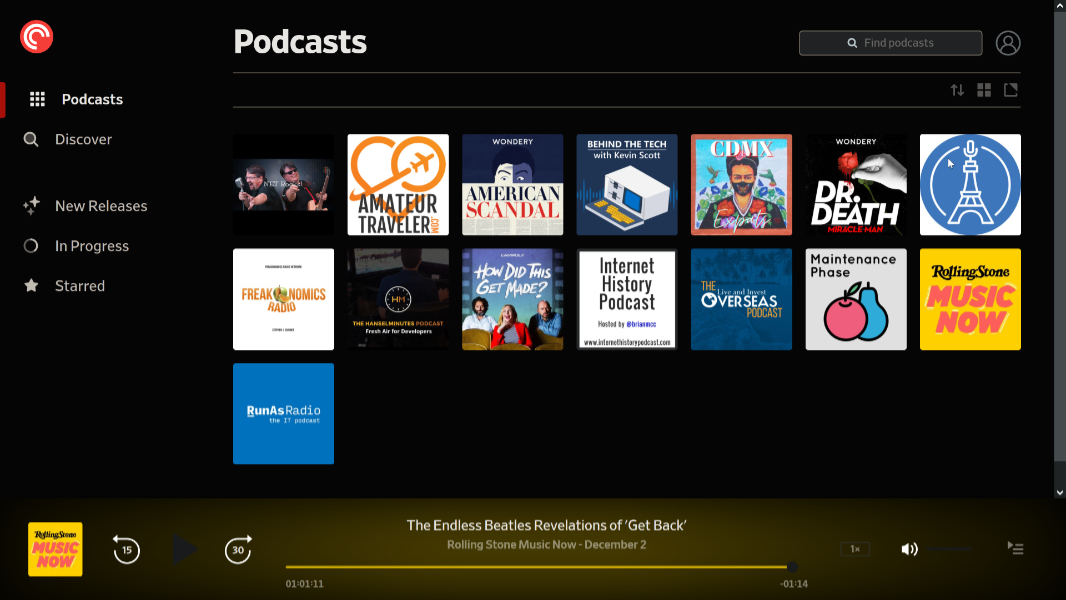The image size is (1066, 600).
Task: Open the Up Next queue icon
Action: tap(1015, 549)
